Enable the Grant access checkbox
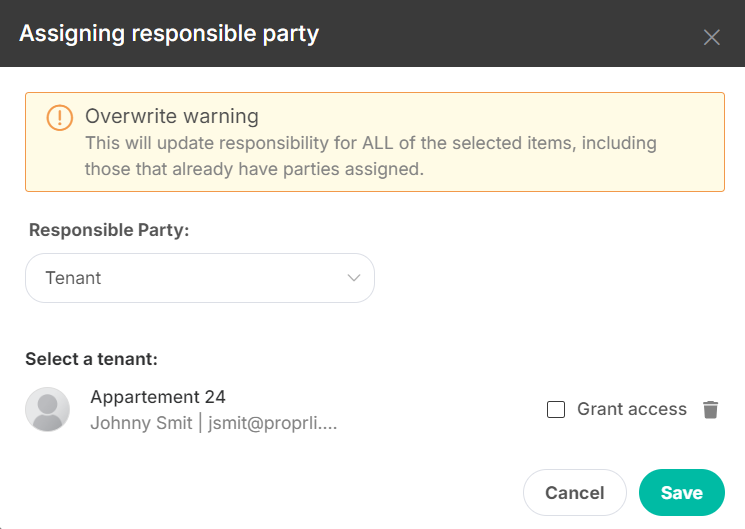Image resolution: width=745 pixels, height=529 pixels. [x=556, y=409]
